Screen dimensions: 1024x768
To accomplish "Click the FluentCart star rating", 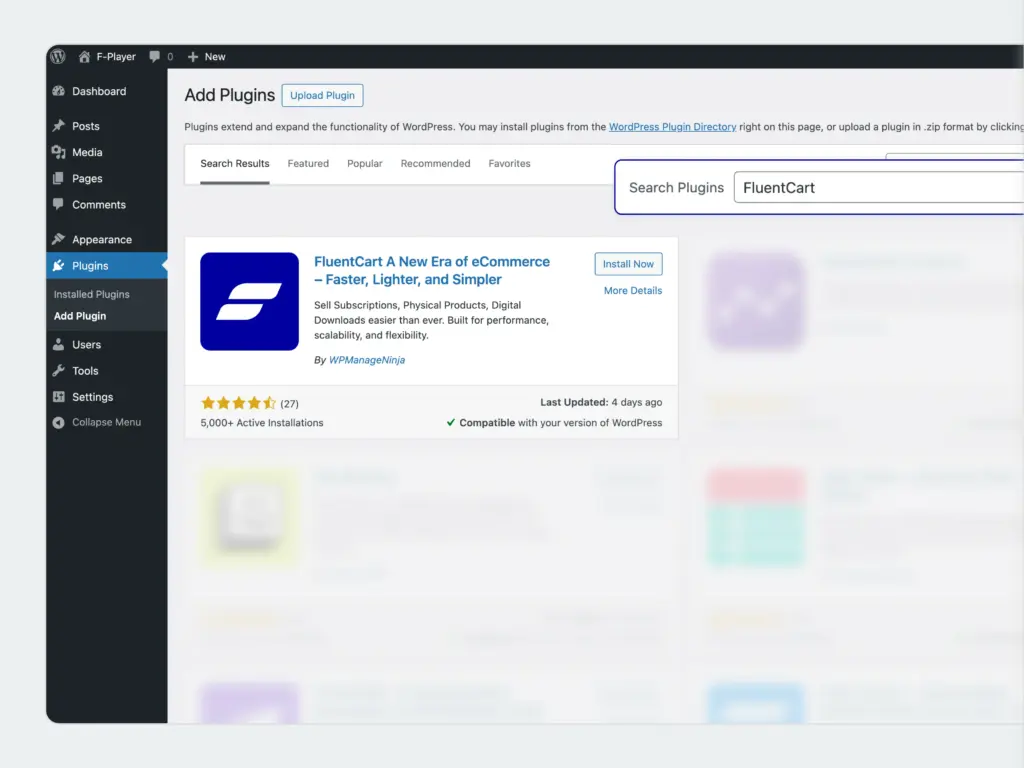I will [x=238, y=403].
